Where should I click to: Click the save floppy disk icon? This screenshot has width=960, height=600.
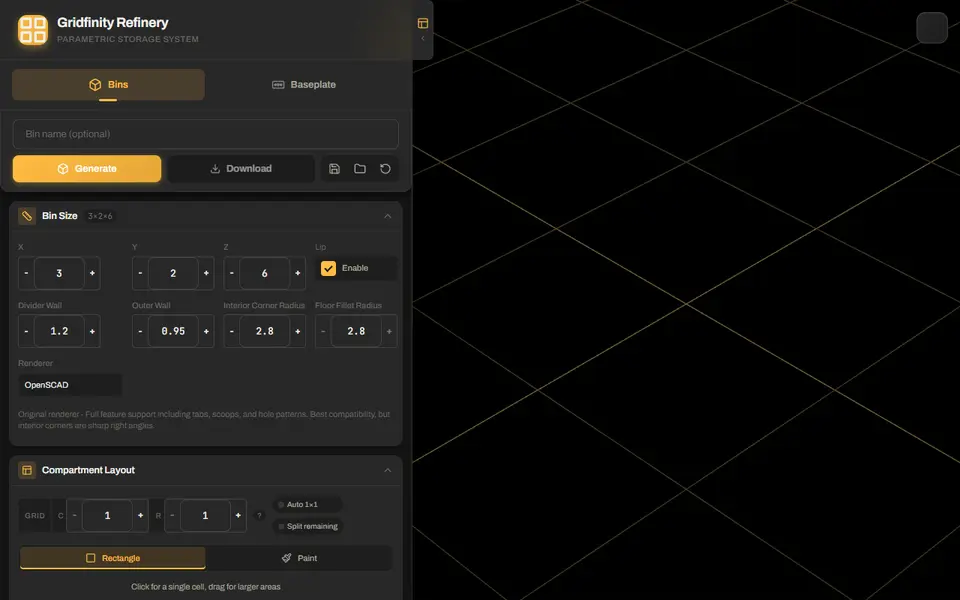pyautogui.click(x=334, y=168)
